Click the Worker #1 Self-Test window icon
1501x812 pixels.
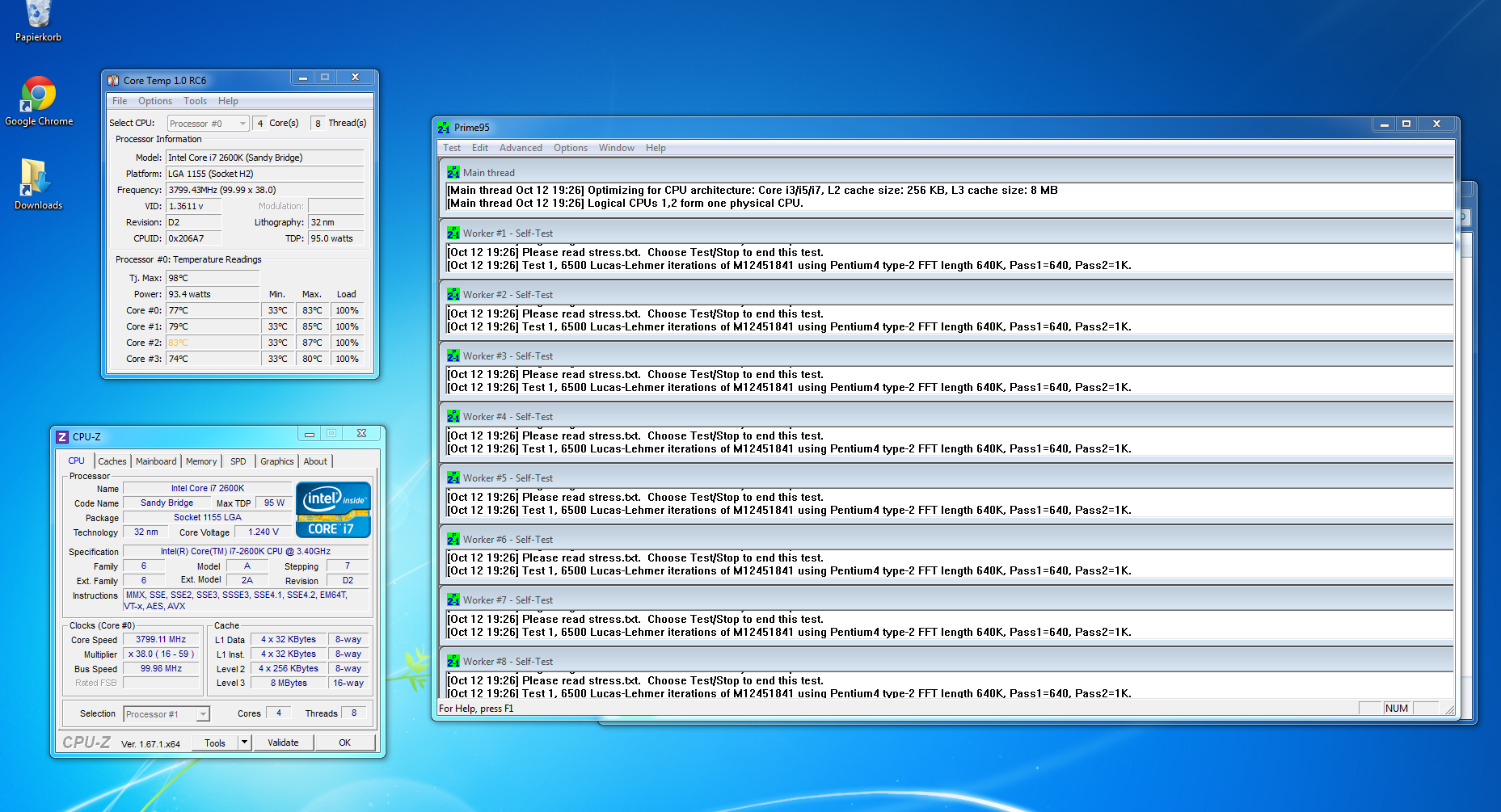(453, 234)
